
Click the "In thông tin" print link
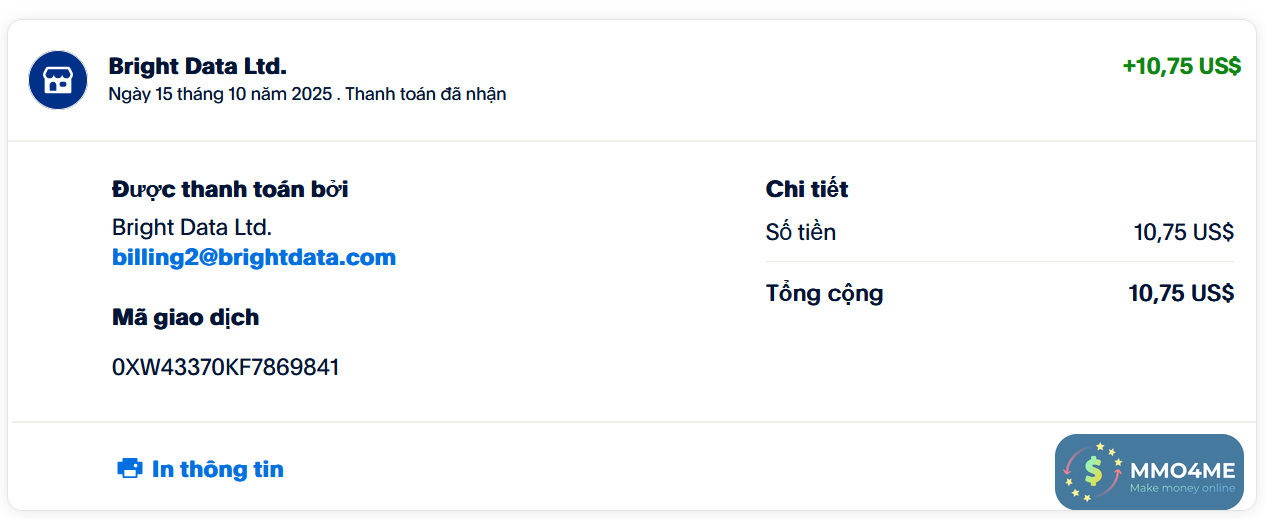point(217,468)
